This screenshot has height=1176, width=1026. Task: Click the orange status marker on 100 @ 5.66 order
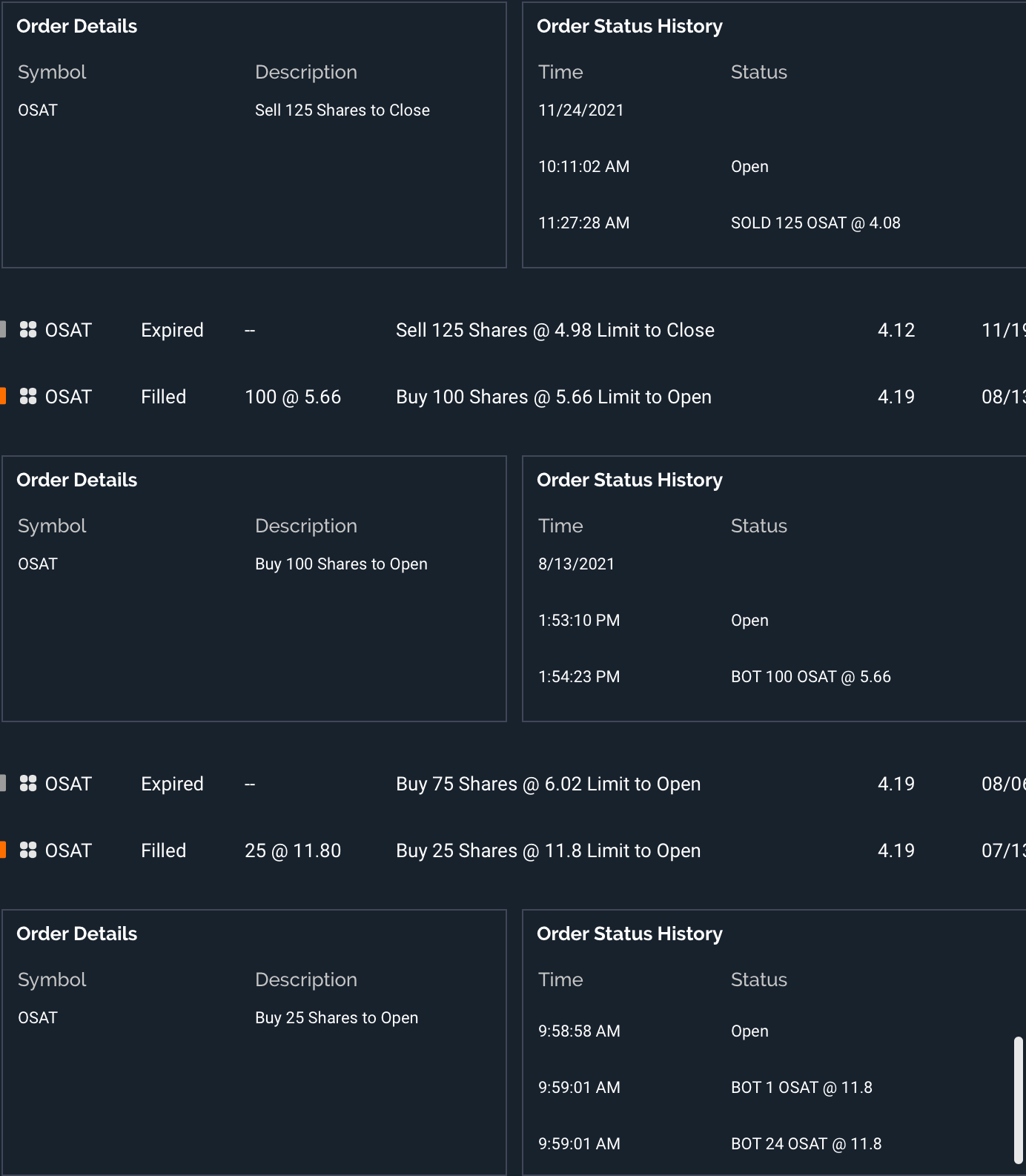(x=3, y=397)
